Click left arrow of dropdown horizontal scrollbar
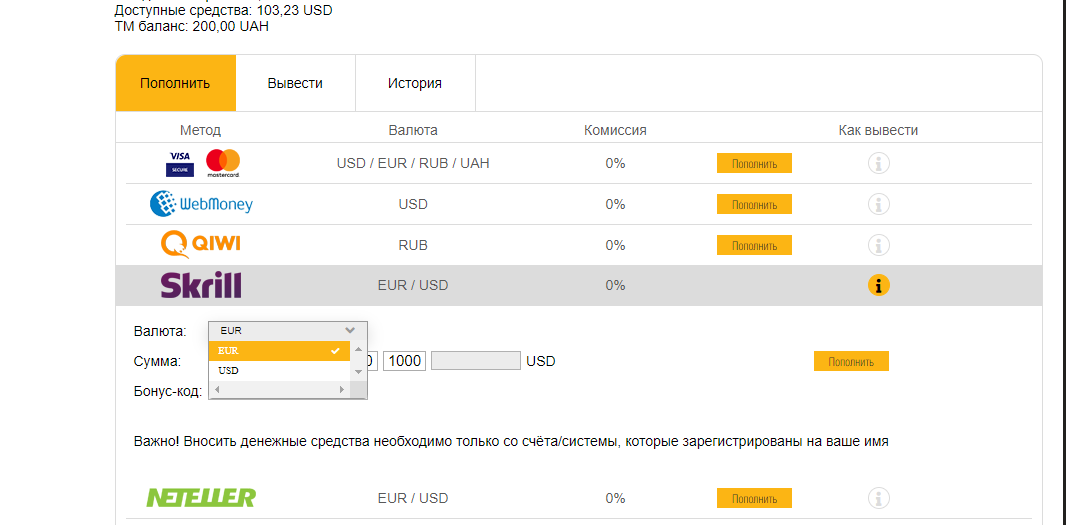1066x525 pixels. coord(217,390)
